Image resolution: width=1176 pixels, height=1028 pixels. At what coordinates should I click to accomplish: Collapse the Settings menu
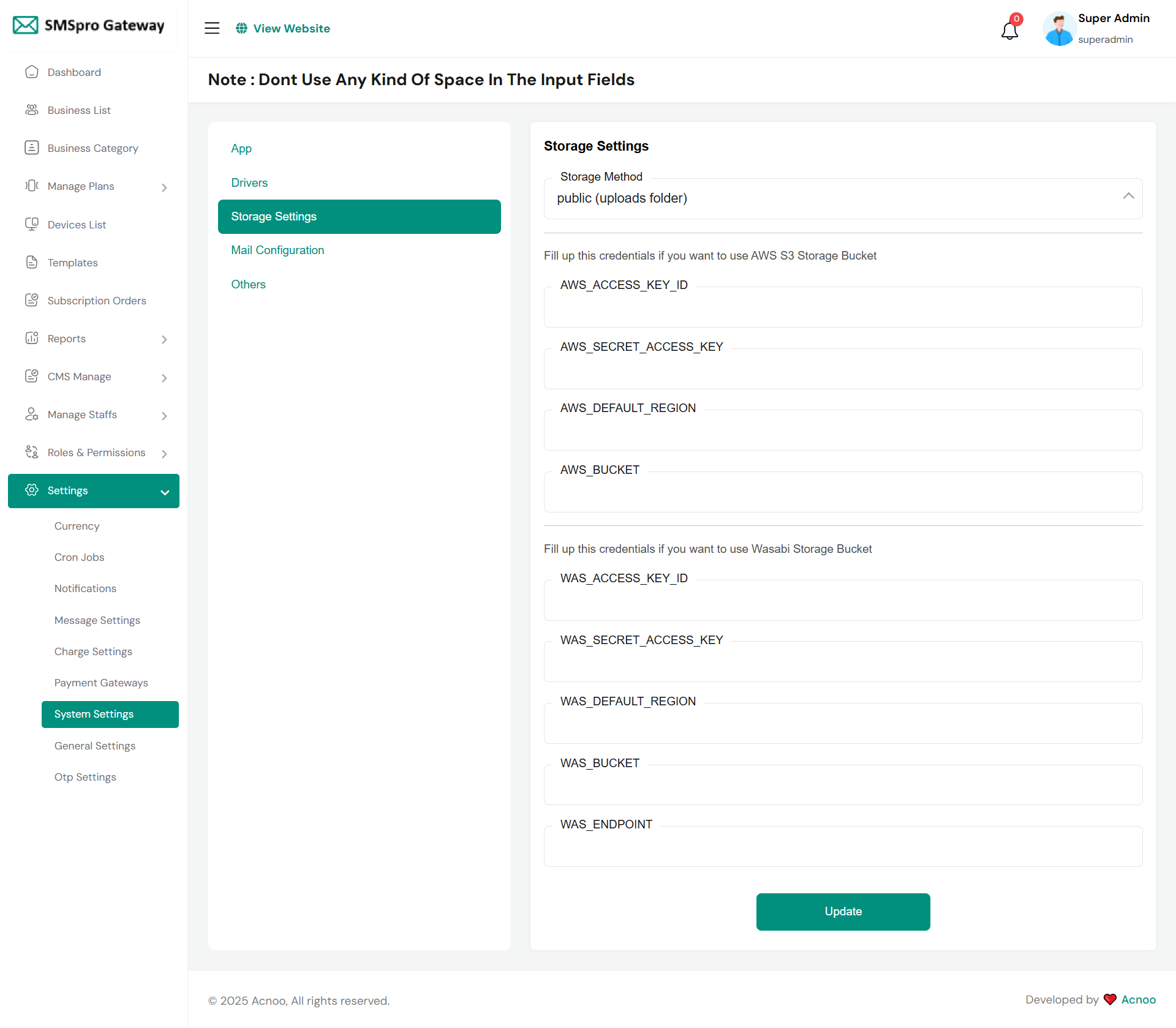click(x=165, y=492)
